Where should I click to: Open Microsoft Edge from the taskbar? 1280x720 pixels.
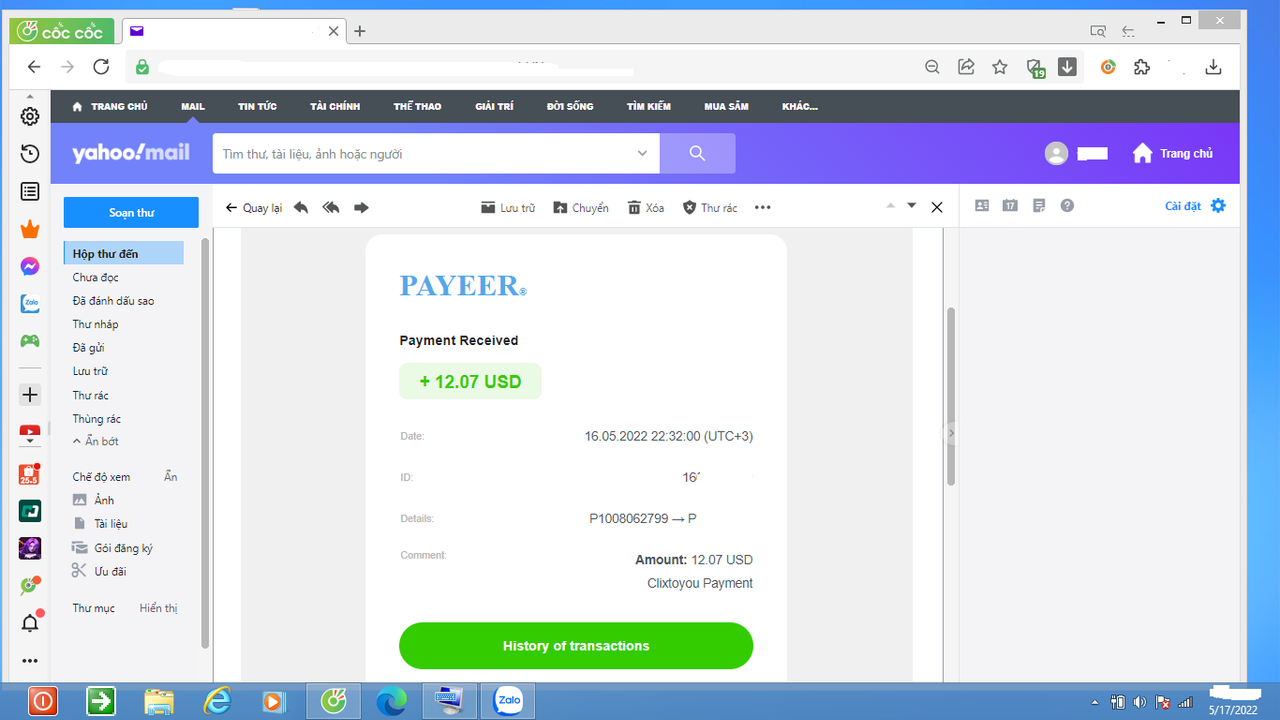pyautogui.click(x=391, y=702)
